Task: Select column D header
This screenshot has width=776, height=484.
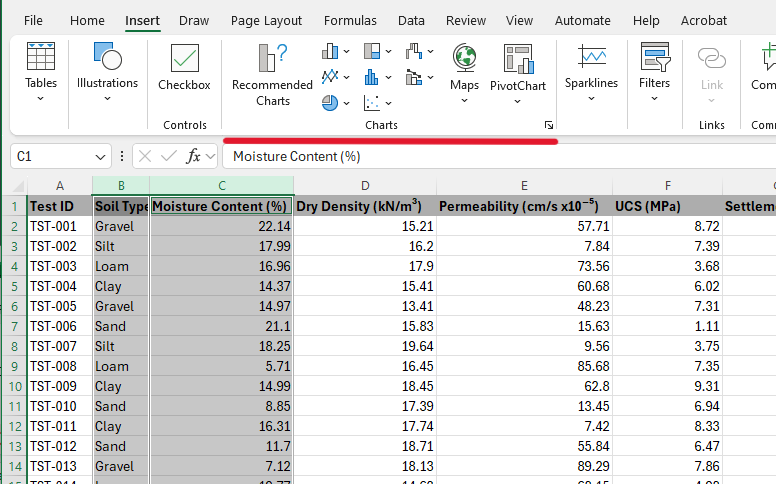Action: (365, 186)
